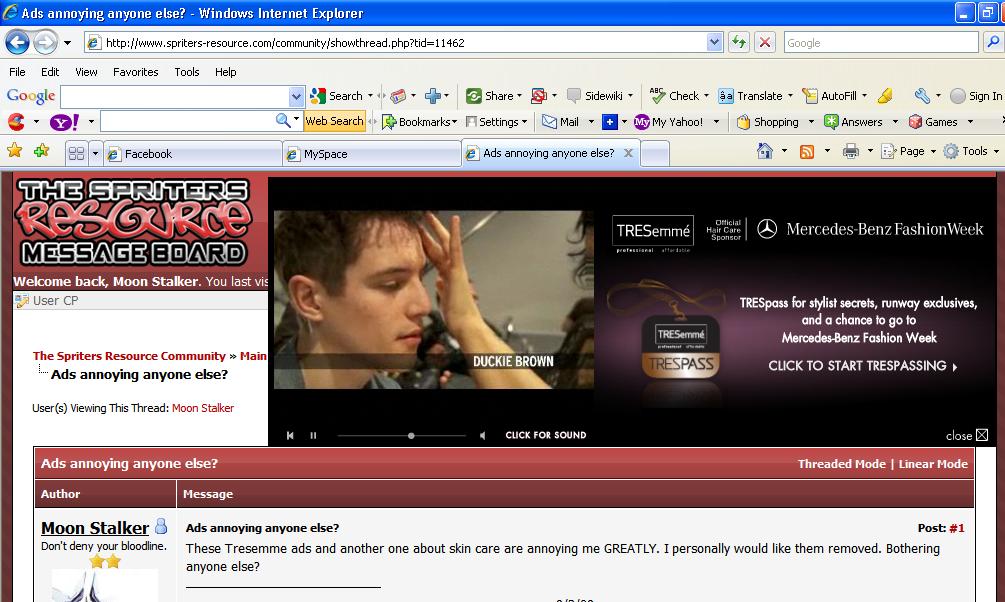Click the speaker icon labeled CLICK FOR SOUND
The image size is (1005, 602).
coord(483,435)
